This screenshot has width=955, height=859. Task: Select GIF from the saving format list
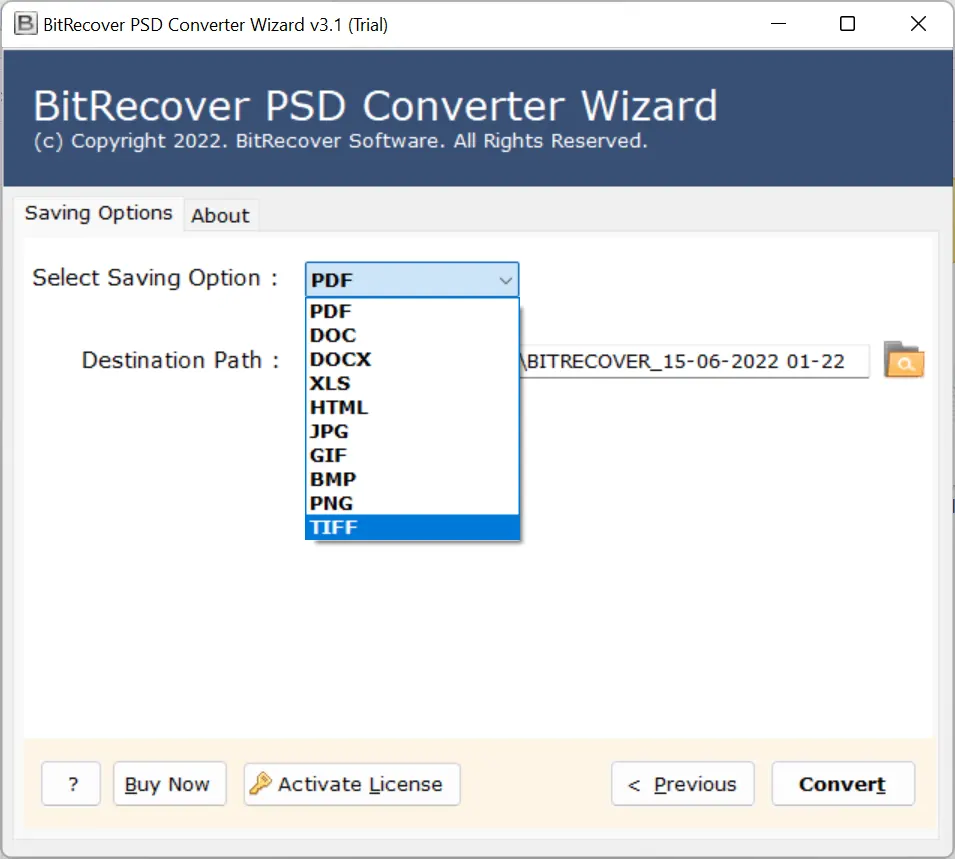click(412, 455)
